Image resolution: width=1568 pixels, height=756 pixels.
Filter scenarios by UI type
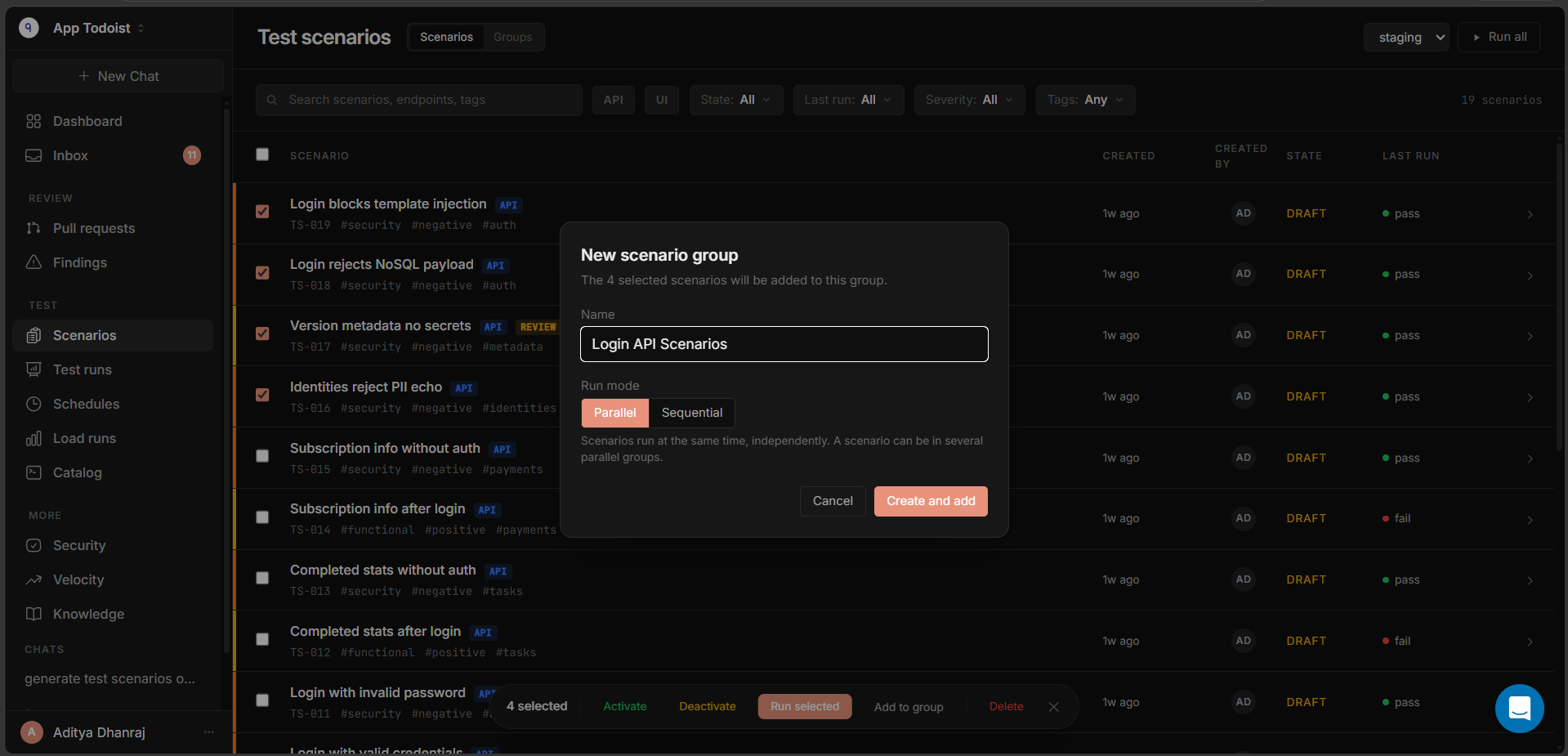click(x=662, y=100)
